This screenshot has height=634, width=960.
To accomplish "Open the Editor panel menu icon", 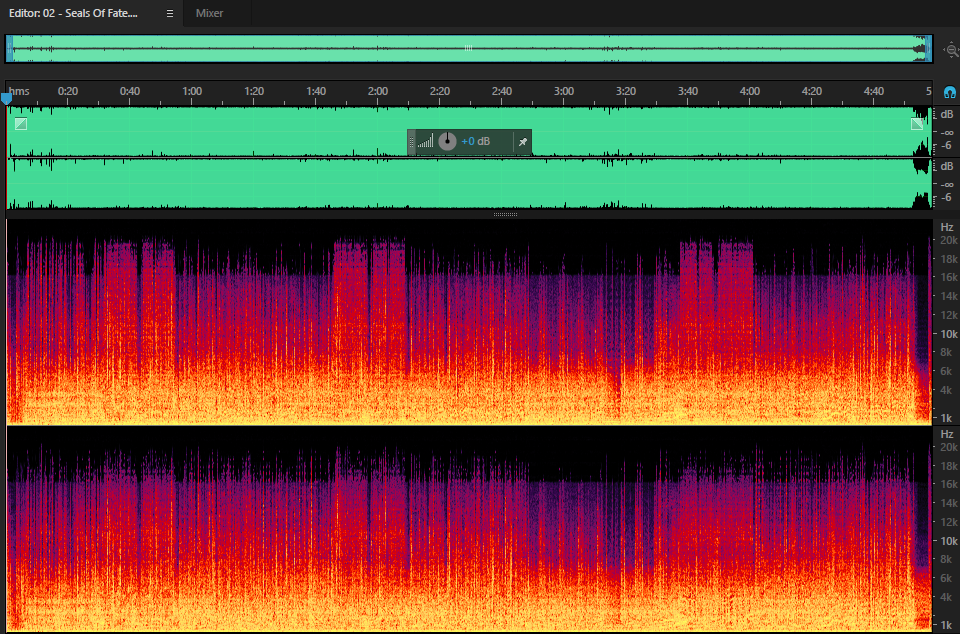I will pyautogui.click(x=170, y=13).
